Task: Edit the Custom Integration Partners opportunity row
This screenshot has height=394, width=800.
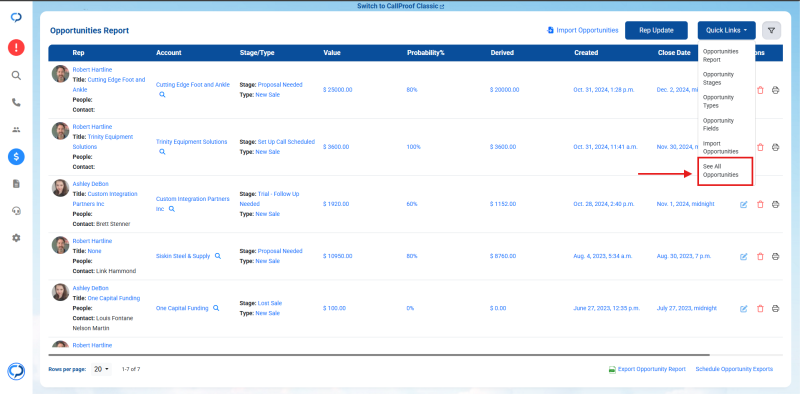Action: 743,204
